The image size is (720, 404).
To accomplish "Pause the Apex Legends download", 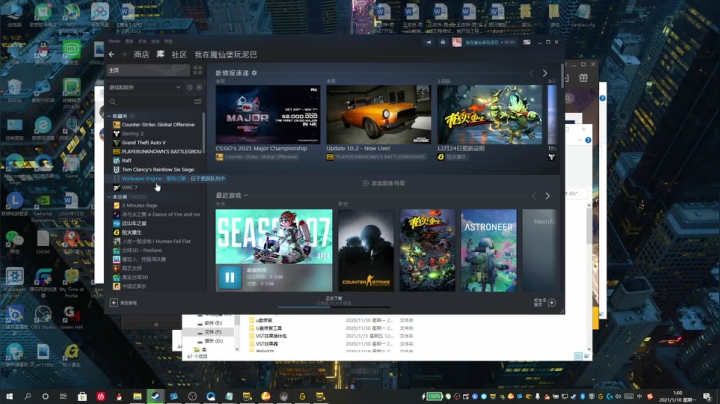I will pyautogui.click(x=229, y=277).
